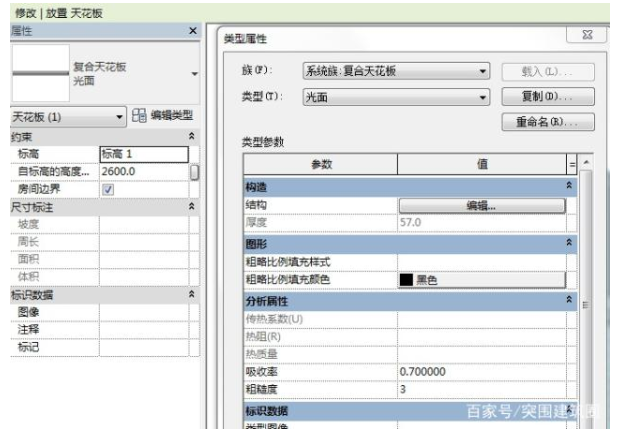Collapse the 标识数据 section in Properties panel

pyautogui.click(x=192, y=294)
